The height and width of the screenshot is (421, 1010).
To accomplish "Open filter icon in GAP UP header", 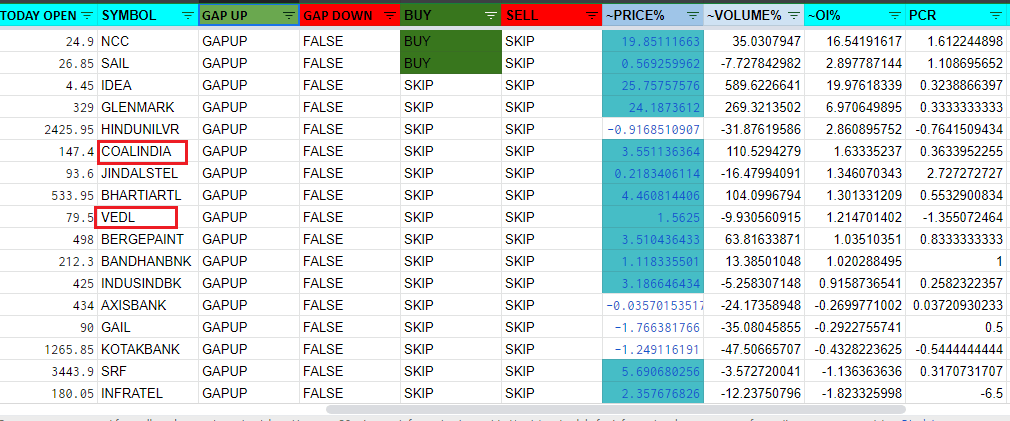I will click(x=289, y=15).
